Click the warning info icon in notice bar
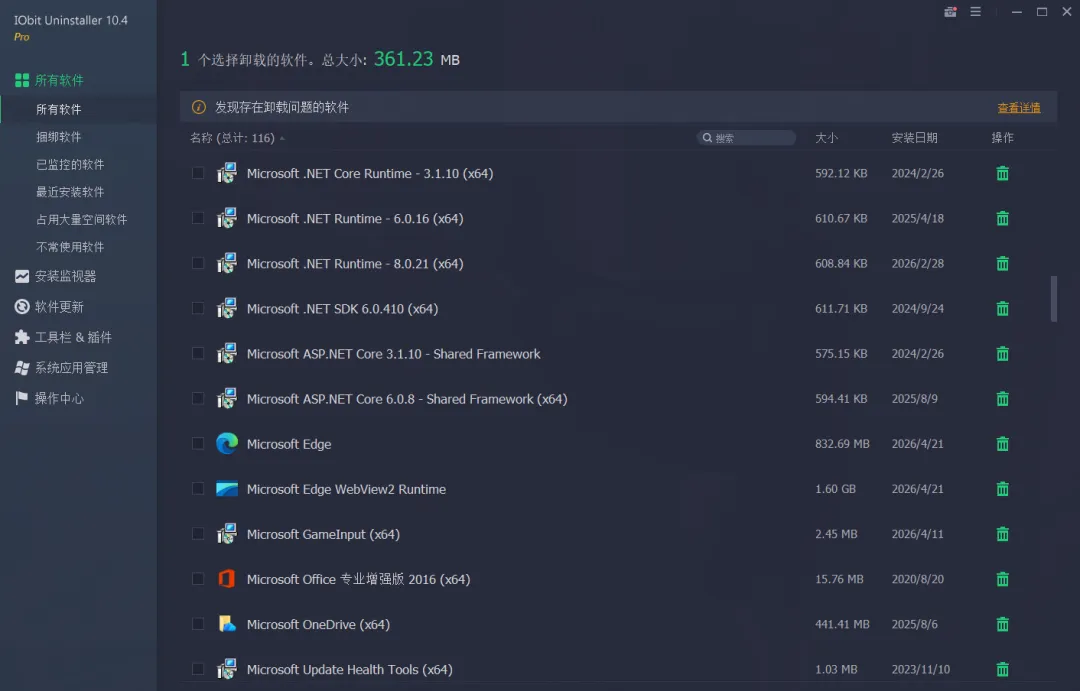This screenshot has width=1080, height=691. point(198,107)
